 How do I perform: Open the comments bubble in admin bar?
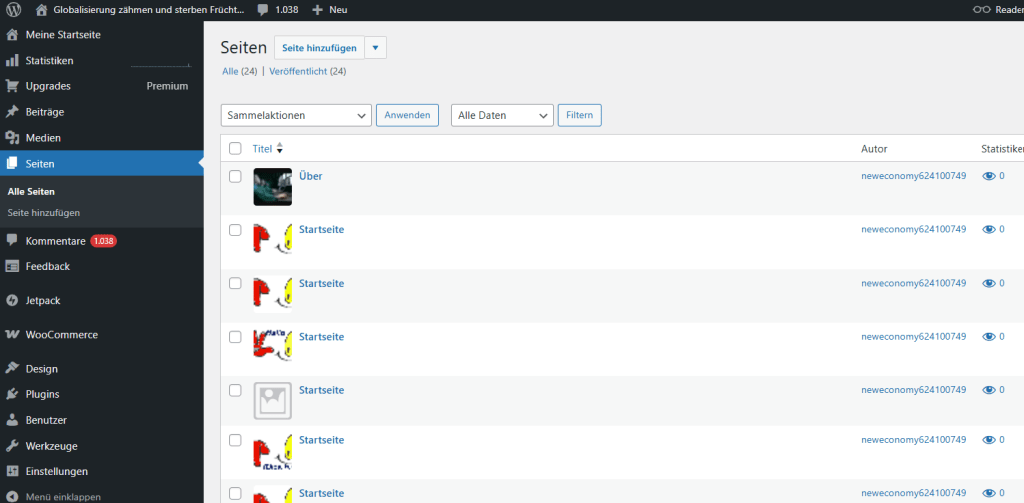tap(262, 9)
